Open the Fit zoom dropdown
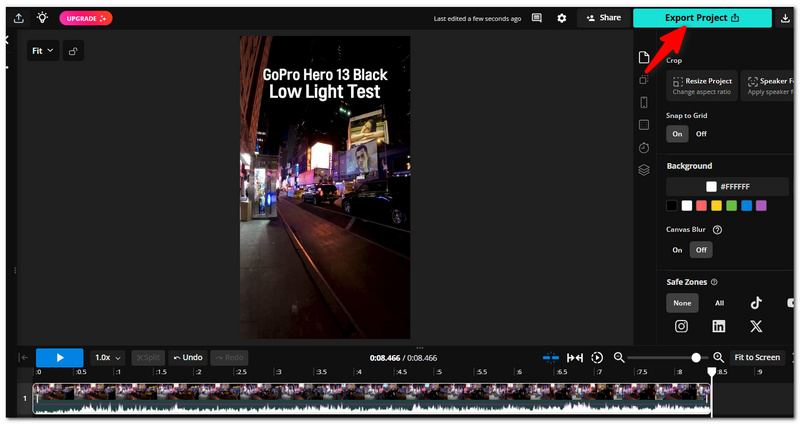This screenshot has width=800, height=424. (43, 51)
